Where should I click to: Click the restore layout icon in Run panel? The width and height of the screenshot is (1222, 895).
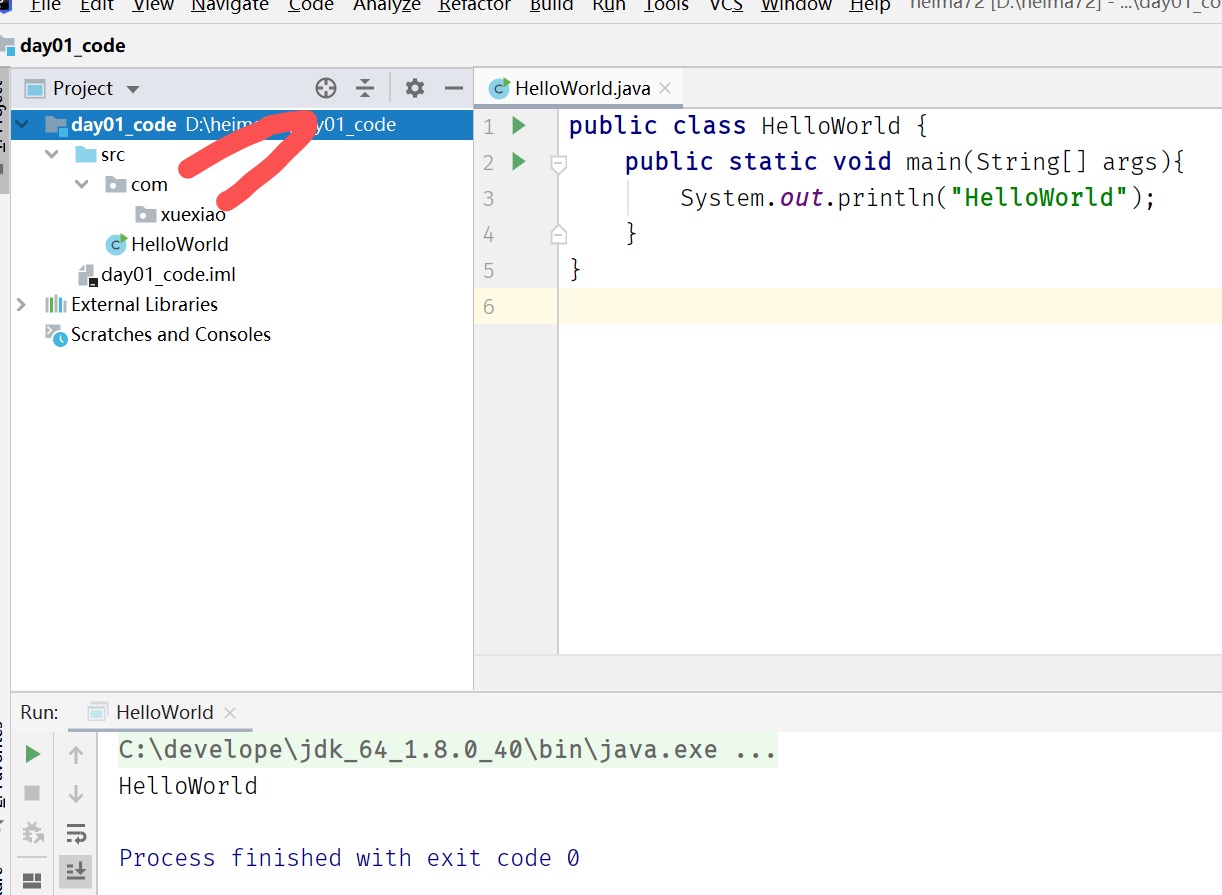click(x=33, y=881)
